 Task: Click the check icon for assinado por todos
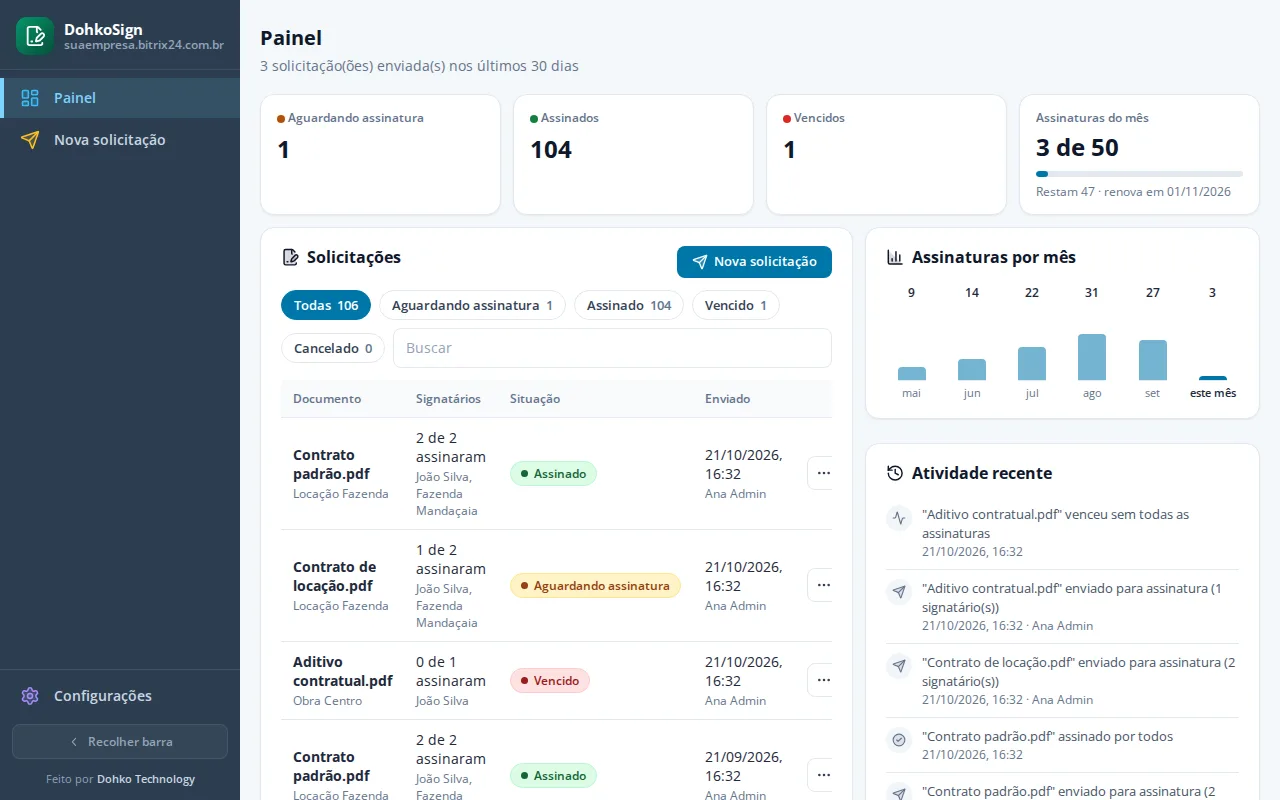click(x=899, y=740)
